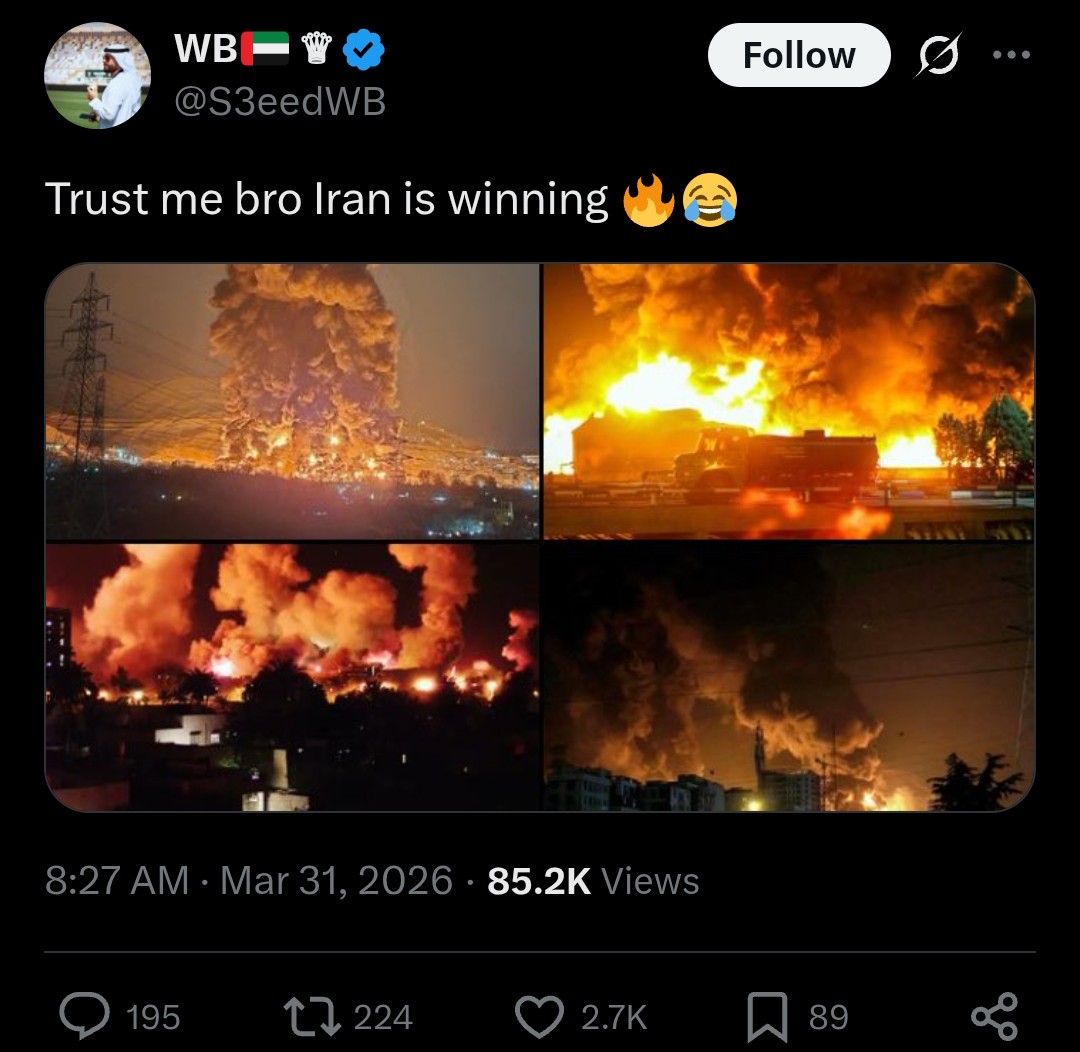This screenshot has width=1080, height=1052.
Task: Open the red fire with palms photo
Action: [x=293, y=677]
